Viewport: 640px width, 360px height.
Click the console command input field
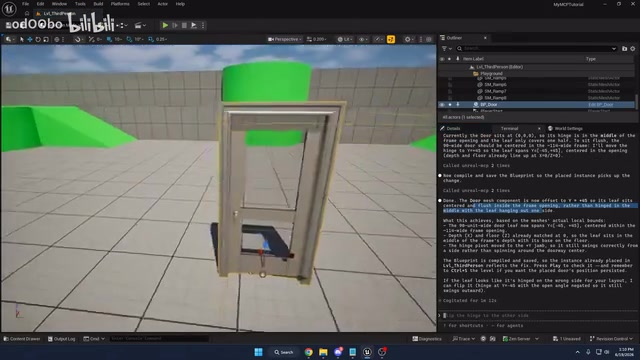(159, 339)
